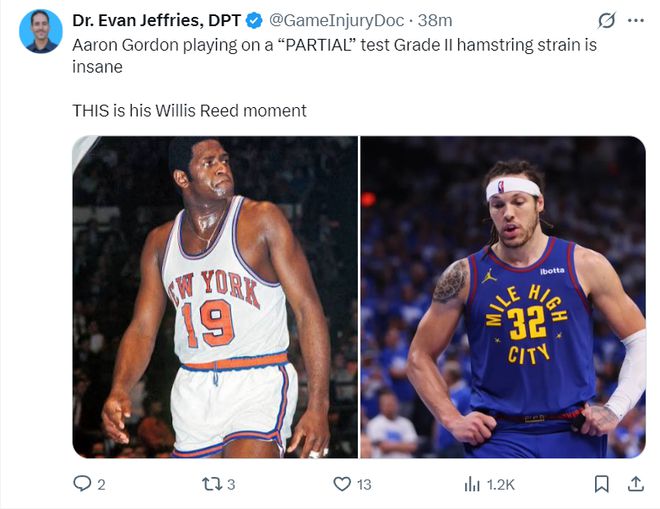Image resolution: width=660 pixels, height=509 pixels.
Task: Open the share post icon
Action: pos(635,484)
